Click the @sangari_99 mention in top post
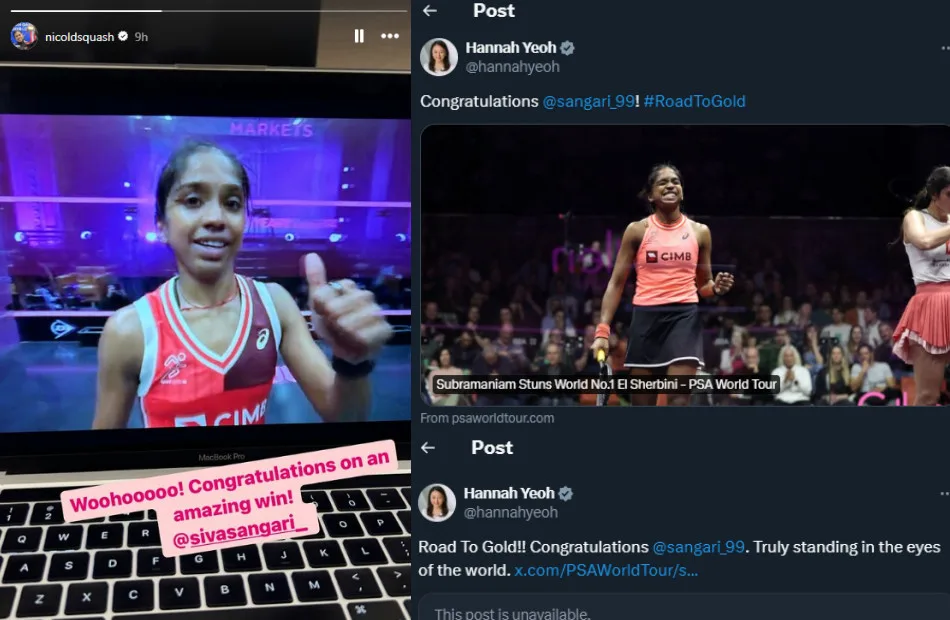Viewport: 950px width, 620px height. (588, 101)
